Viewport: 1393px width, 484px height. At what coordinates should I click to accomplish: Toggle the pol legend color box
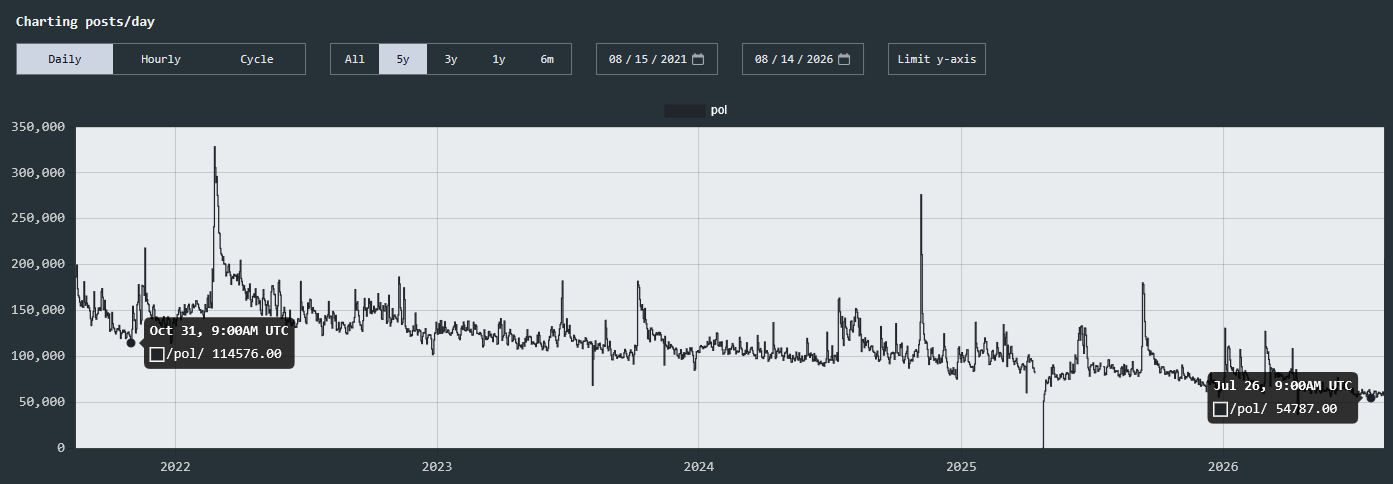click(x=684, y=110)
